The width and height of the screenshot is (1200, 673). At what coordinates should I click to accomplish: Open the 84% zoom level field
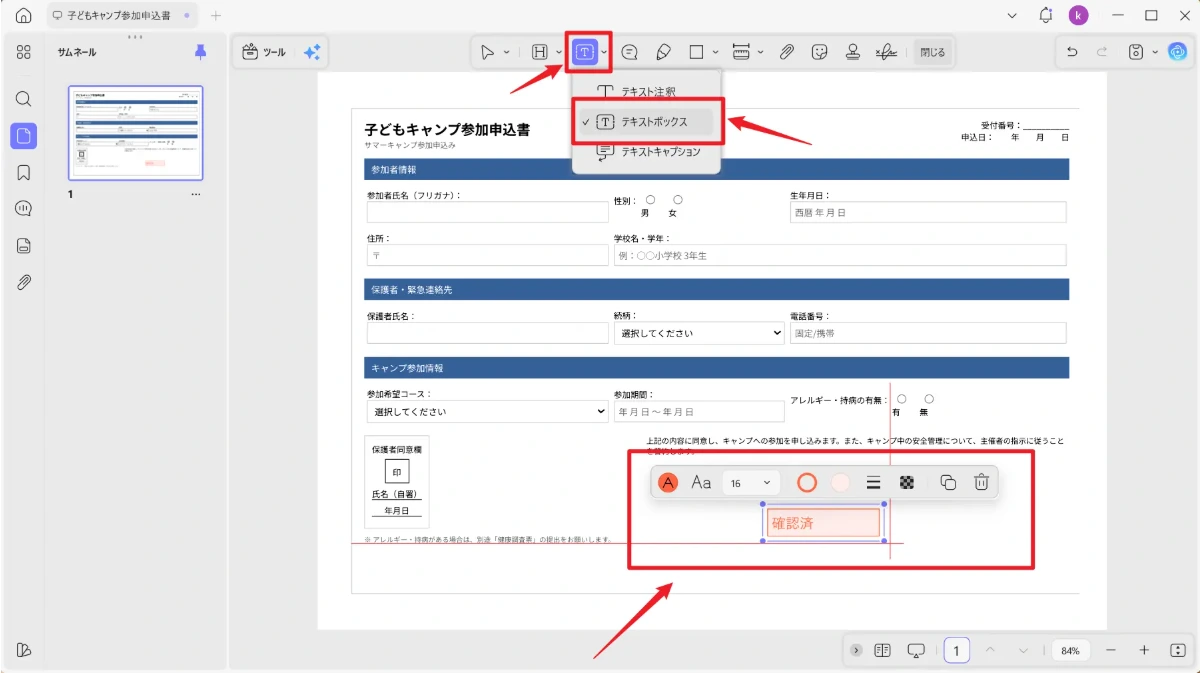pos(1070,650)
